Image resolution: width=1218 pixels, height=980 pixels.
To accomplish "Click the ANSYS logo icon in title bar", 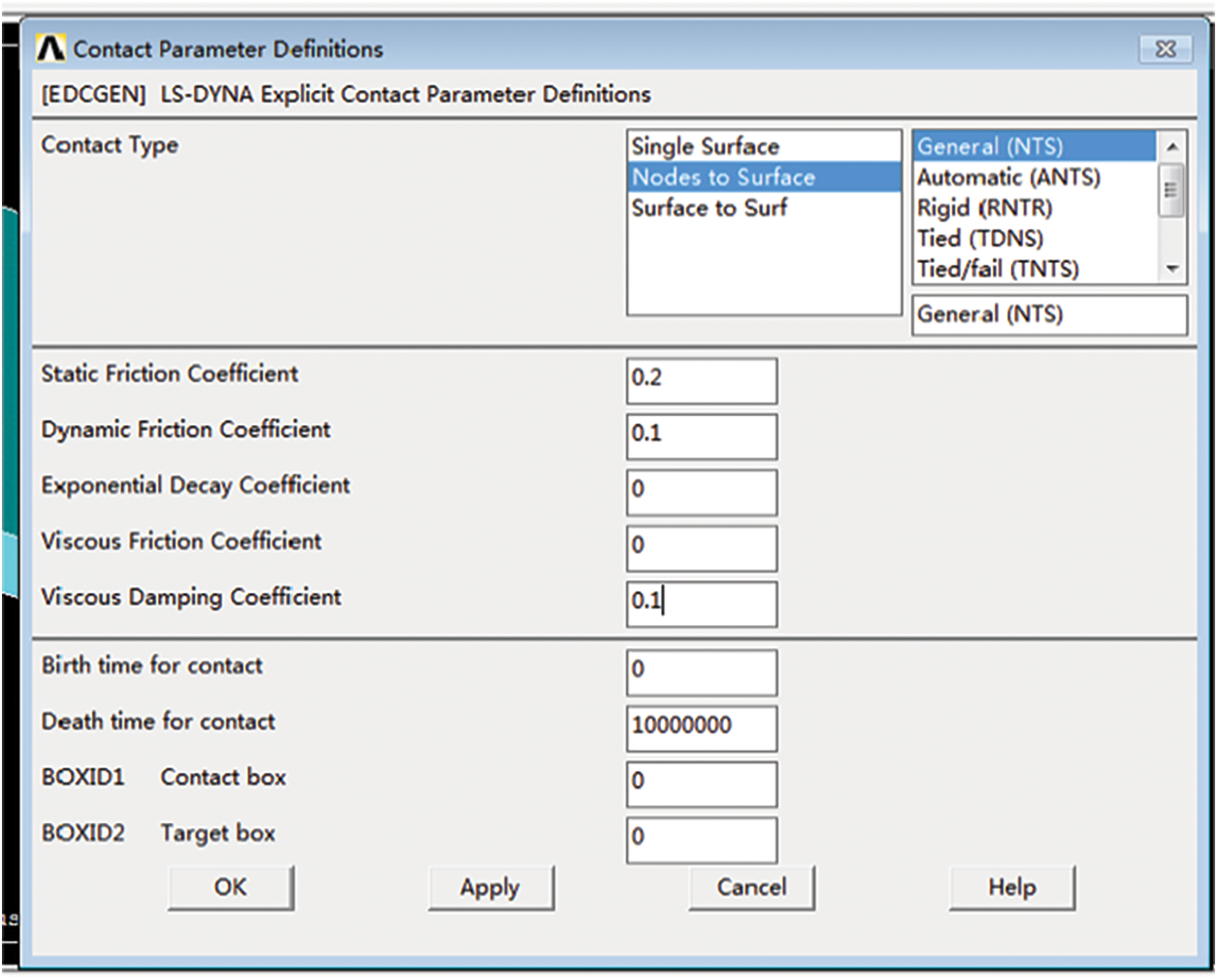I will click(x=50, y=48).
